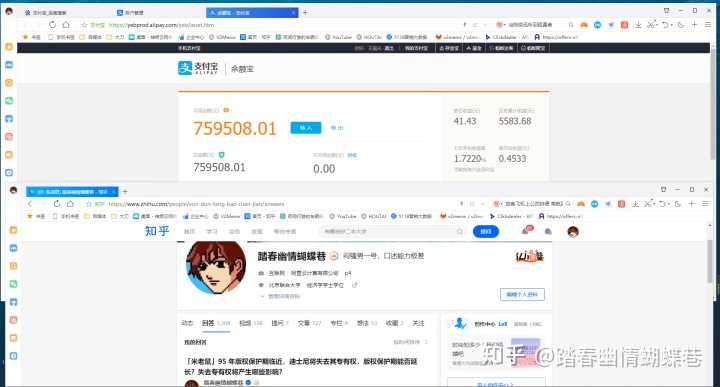Click the 1.7220 annualized rate value
Image resolution: width=720 pixels, height=387 pixels.
(469, 159)
